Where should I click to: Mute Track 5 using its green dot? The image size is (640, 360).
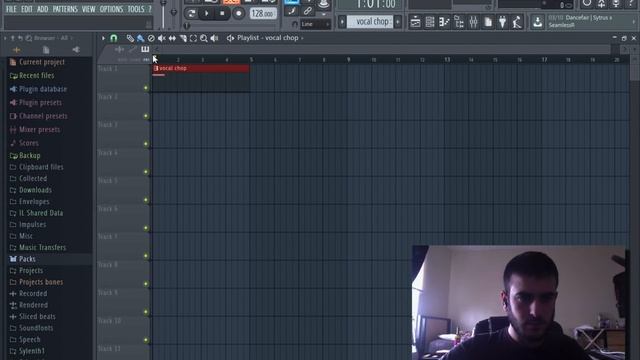tap(146, 200)
